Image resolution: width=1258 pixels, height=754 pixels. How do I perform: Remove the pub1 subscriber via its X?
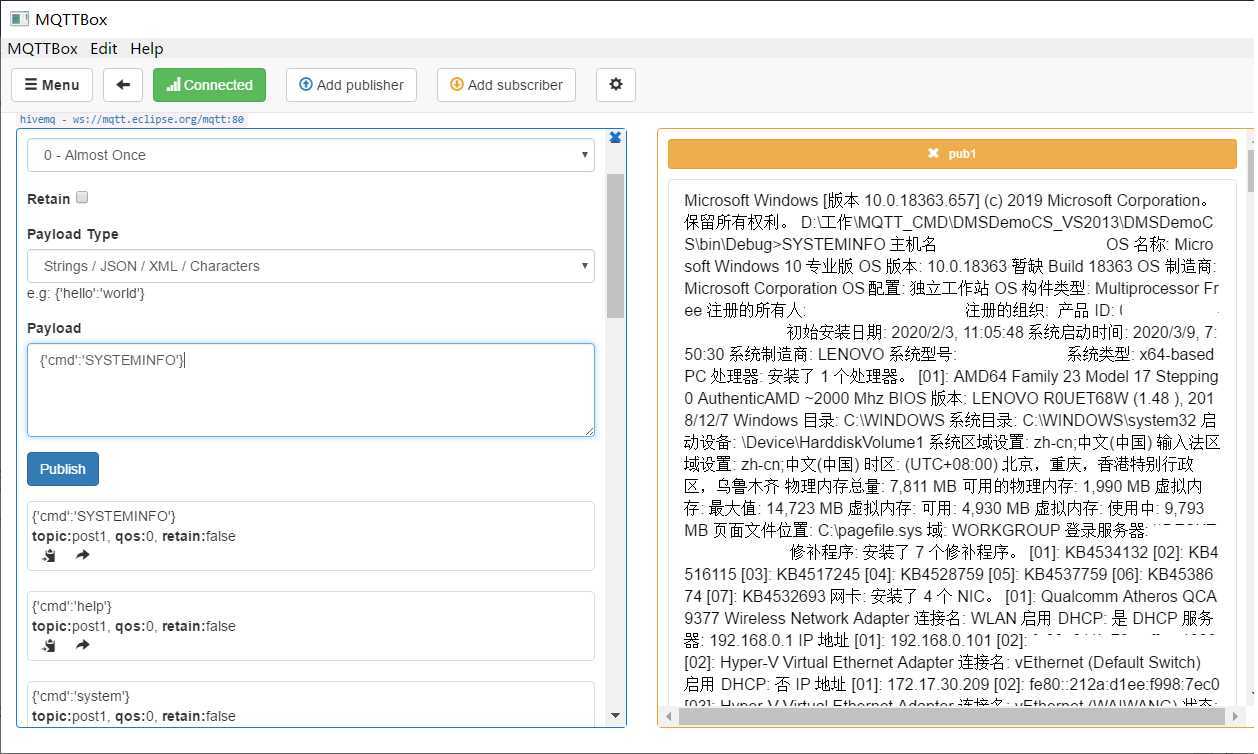click(933, 153)
